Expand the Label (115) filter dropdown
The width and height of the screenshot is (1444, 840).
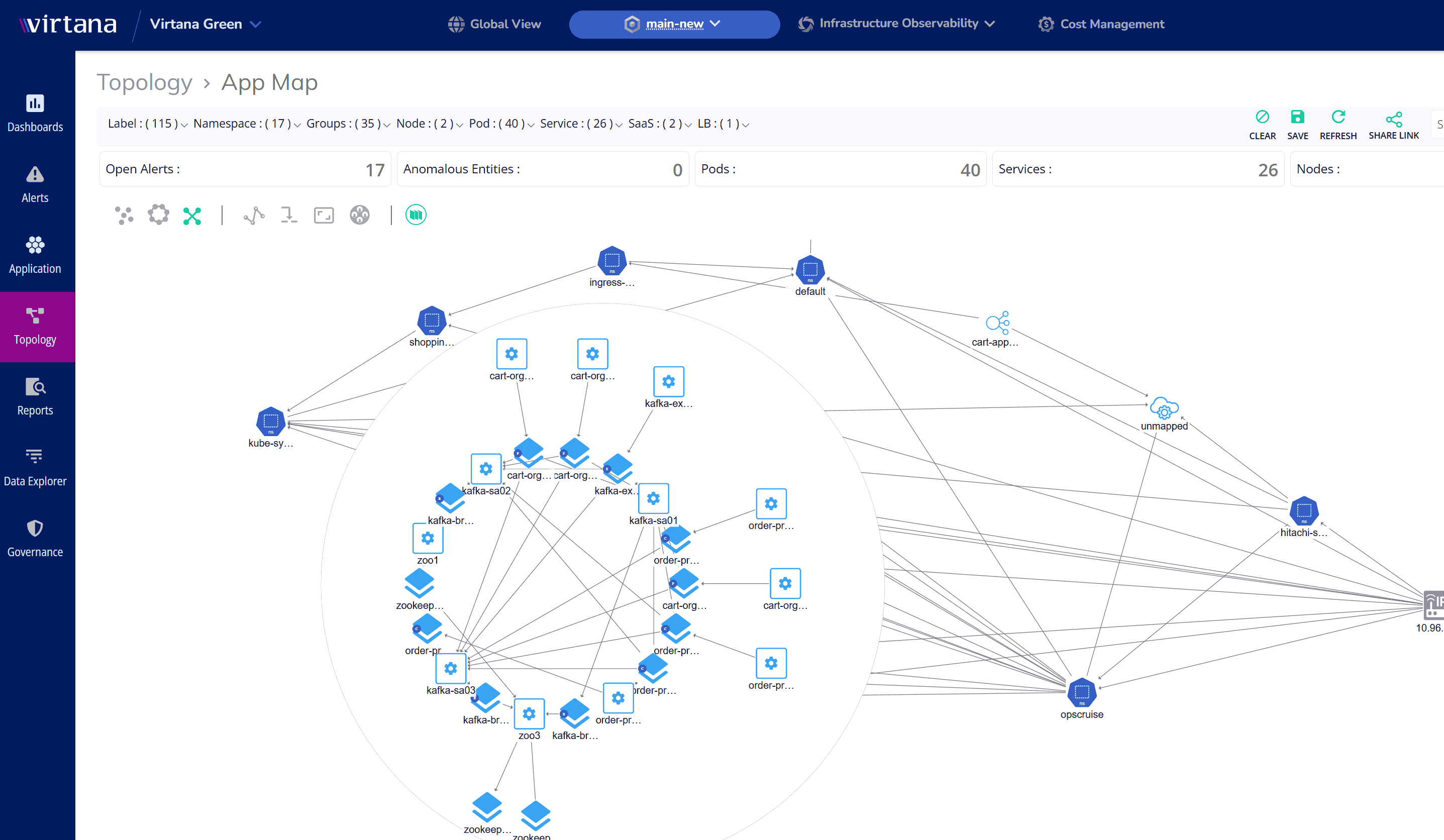tap(147, 124)
